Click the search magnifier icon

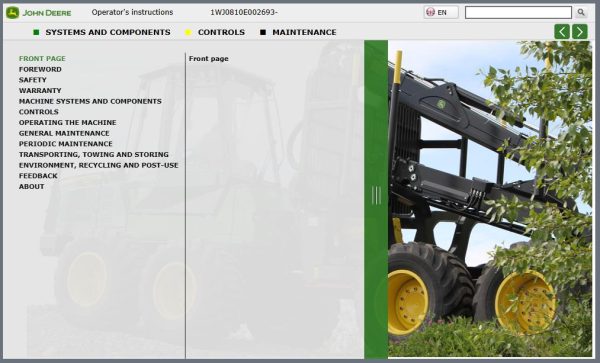pos(581,12)
